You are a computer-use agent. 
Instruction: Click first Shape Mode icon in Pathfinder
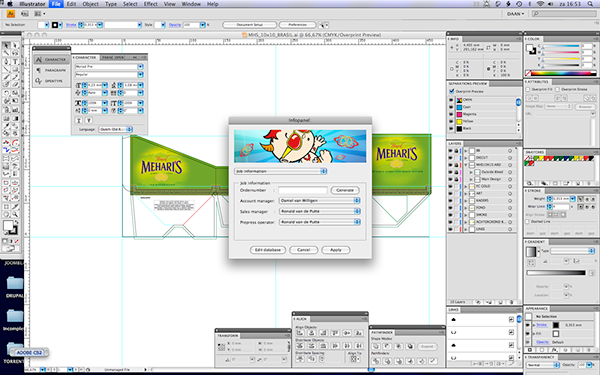[376, 346]
